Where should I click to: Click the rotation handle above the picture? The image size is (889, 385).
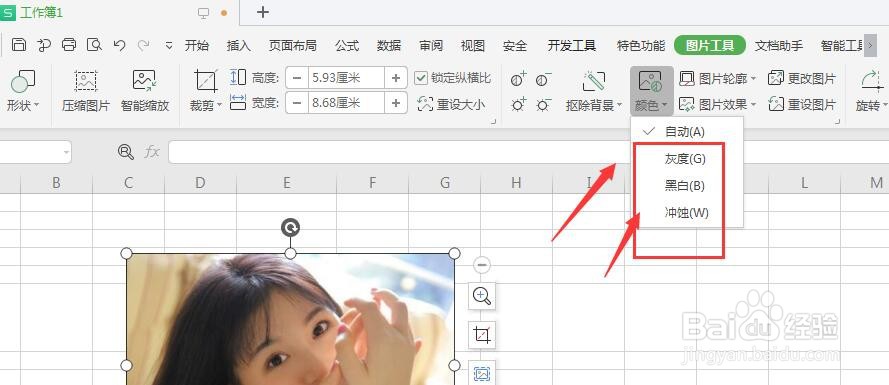[x=290, y=228]
